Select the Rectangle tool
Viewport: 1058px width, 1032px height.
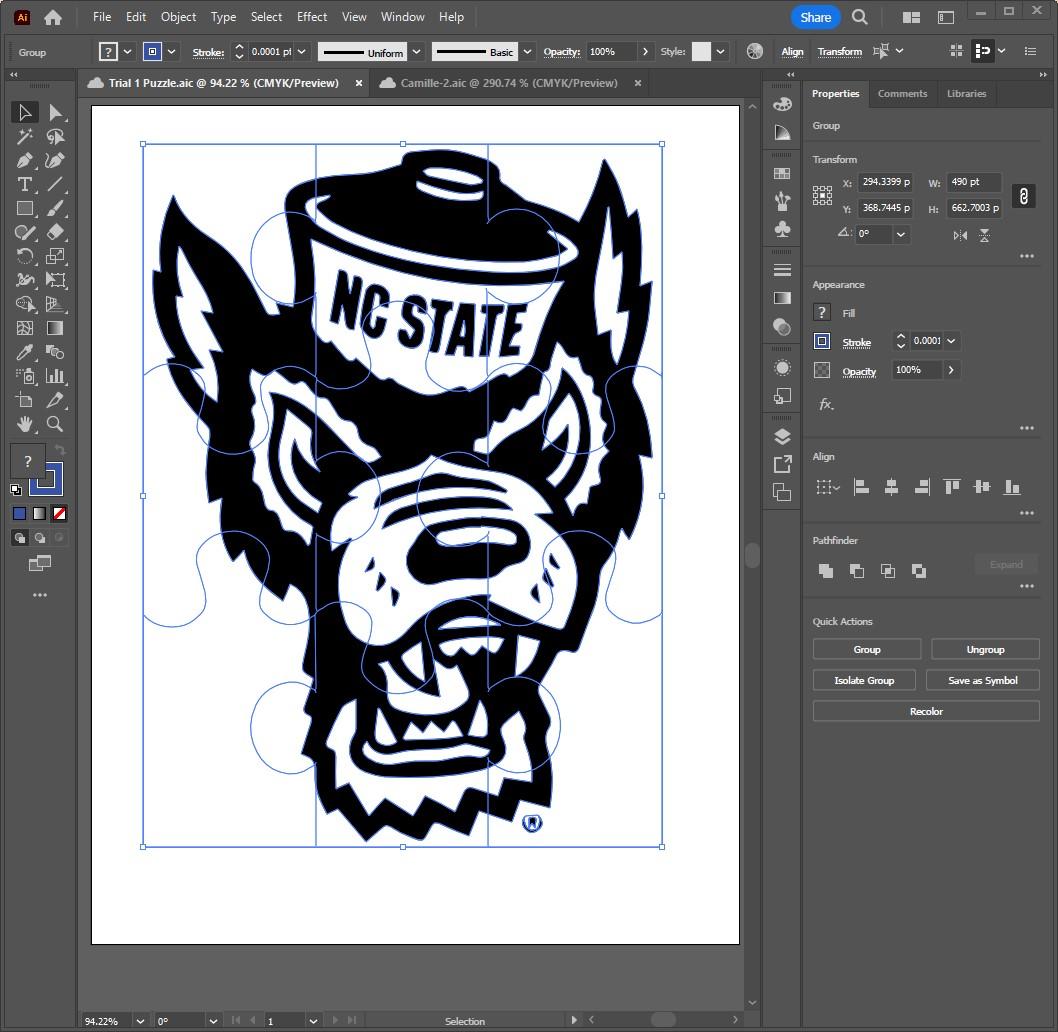(25, 209)
